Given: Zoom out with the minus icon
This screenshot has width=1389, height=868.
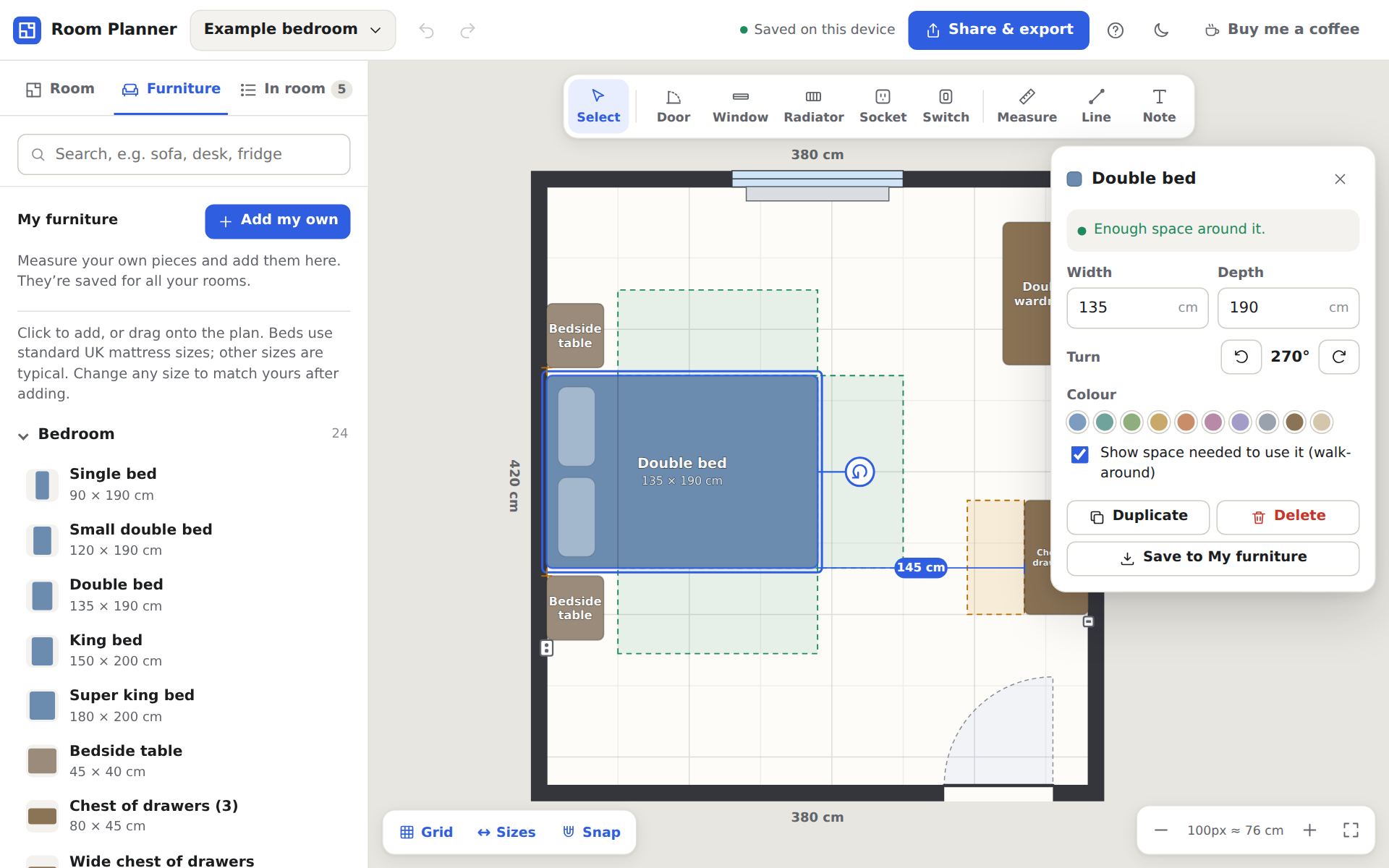Looking at the screenshot, I should pyautogui.click(x=1161, y=830).
